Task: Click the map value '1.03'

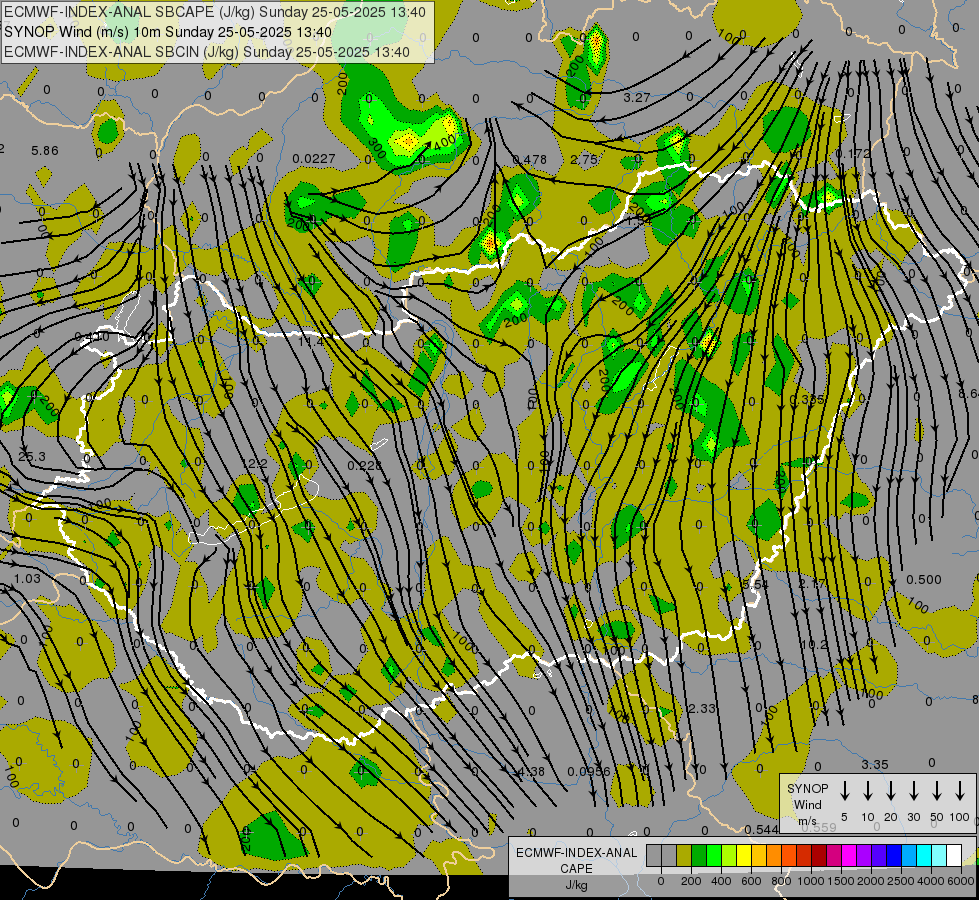Action: [27, 578]
